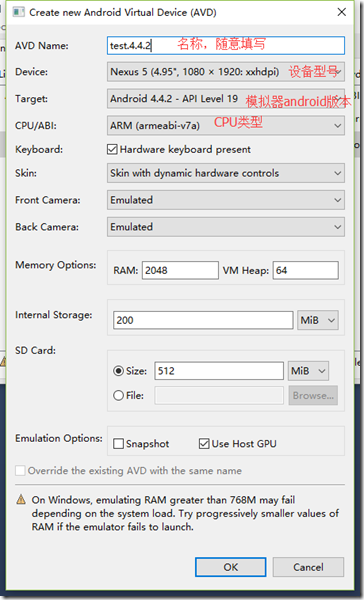Click the OK button
This screenshot has width=364, height=600.
tap(230, 567)
